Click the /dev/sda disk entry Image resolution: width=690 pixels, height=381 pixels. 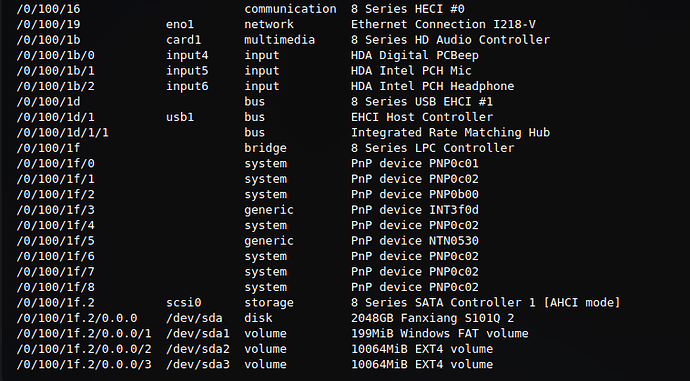coord(194,318)
